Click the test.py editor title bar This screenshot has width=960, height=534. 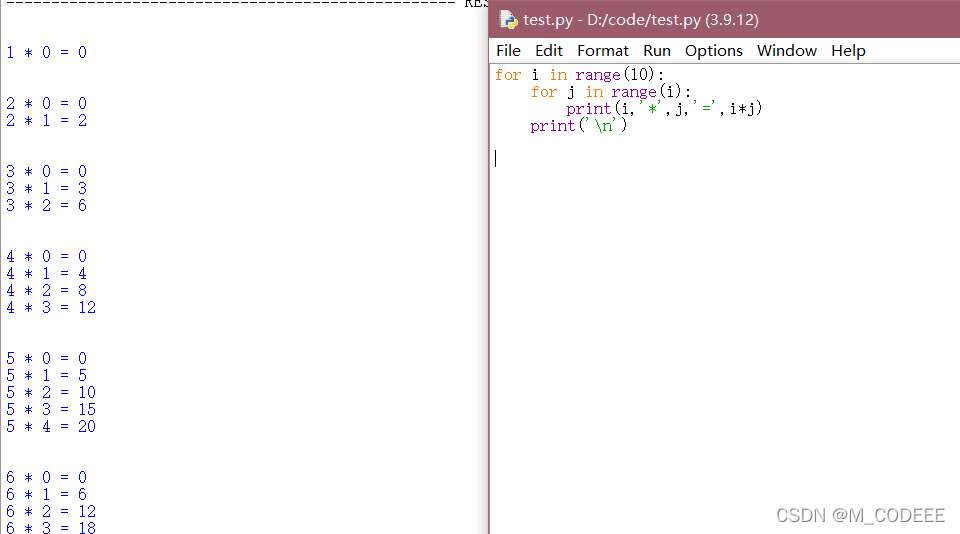[x=725, y=20]
